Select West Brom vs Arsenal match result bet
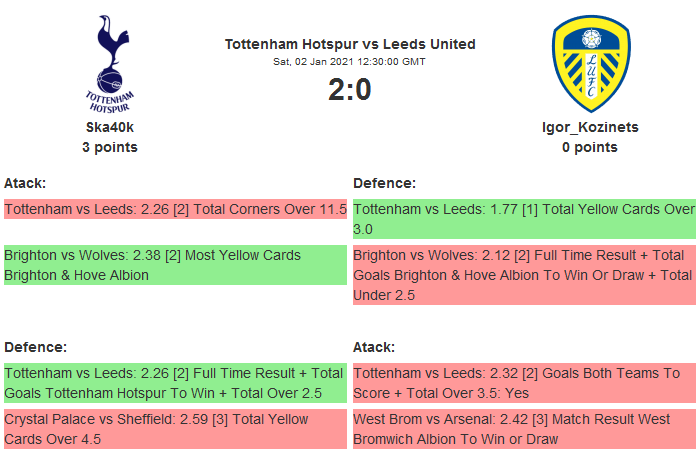Viewport: 700px width, 460px height. tap(524, 429)
